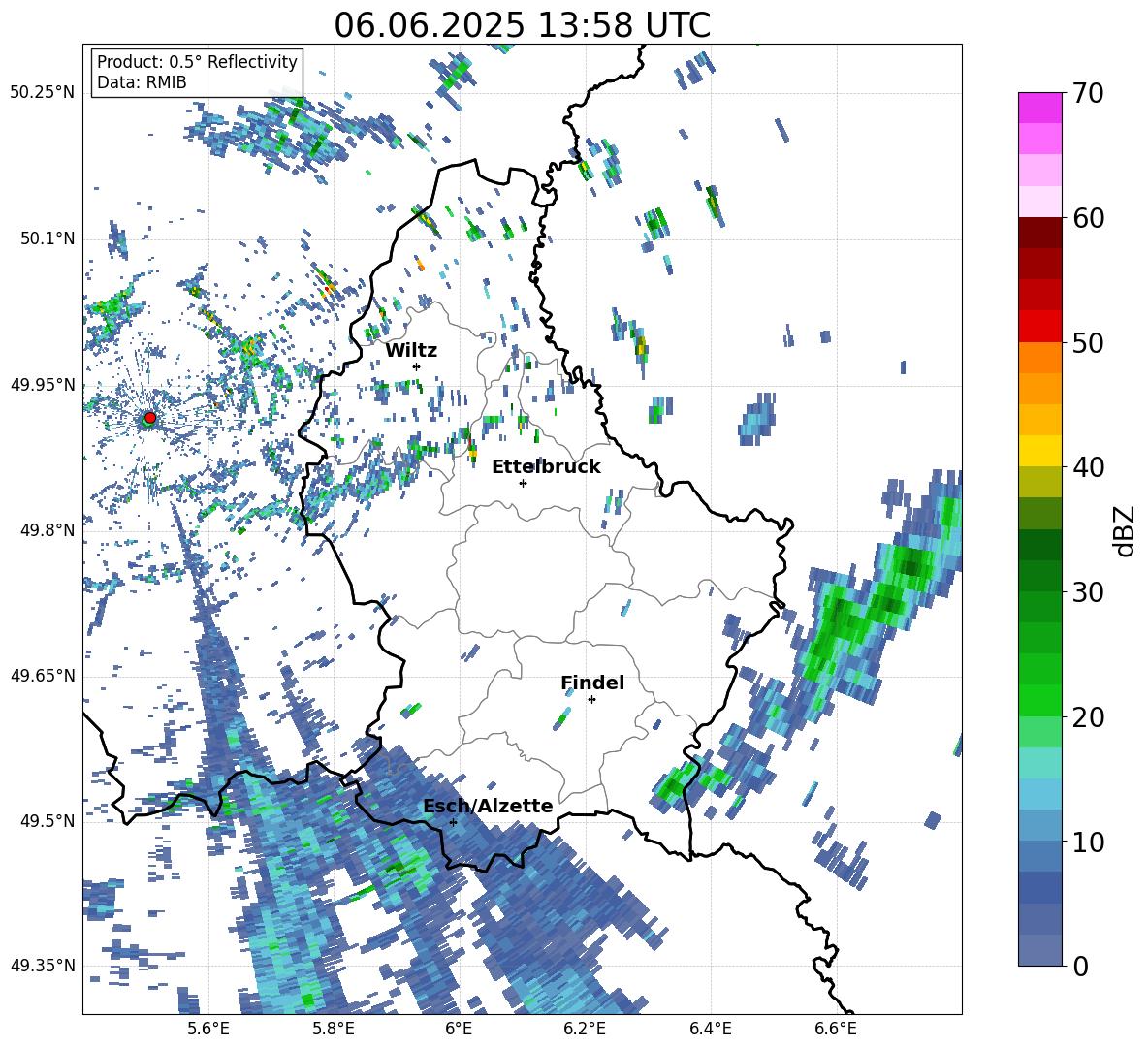This screenshot has width=1148, height=1048.
Task: Click the 5.6°E longitude label
Action: pos(207,1029)
